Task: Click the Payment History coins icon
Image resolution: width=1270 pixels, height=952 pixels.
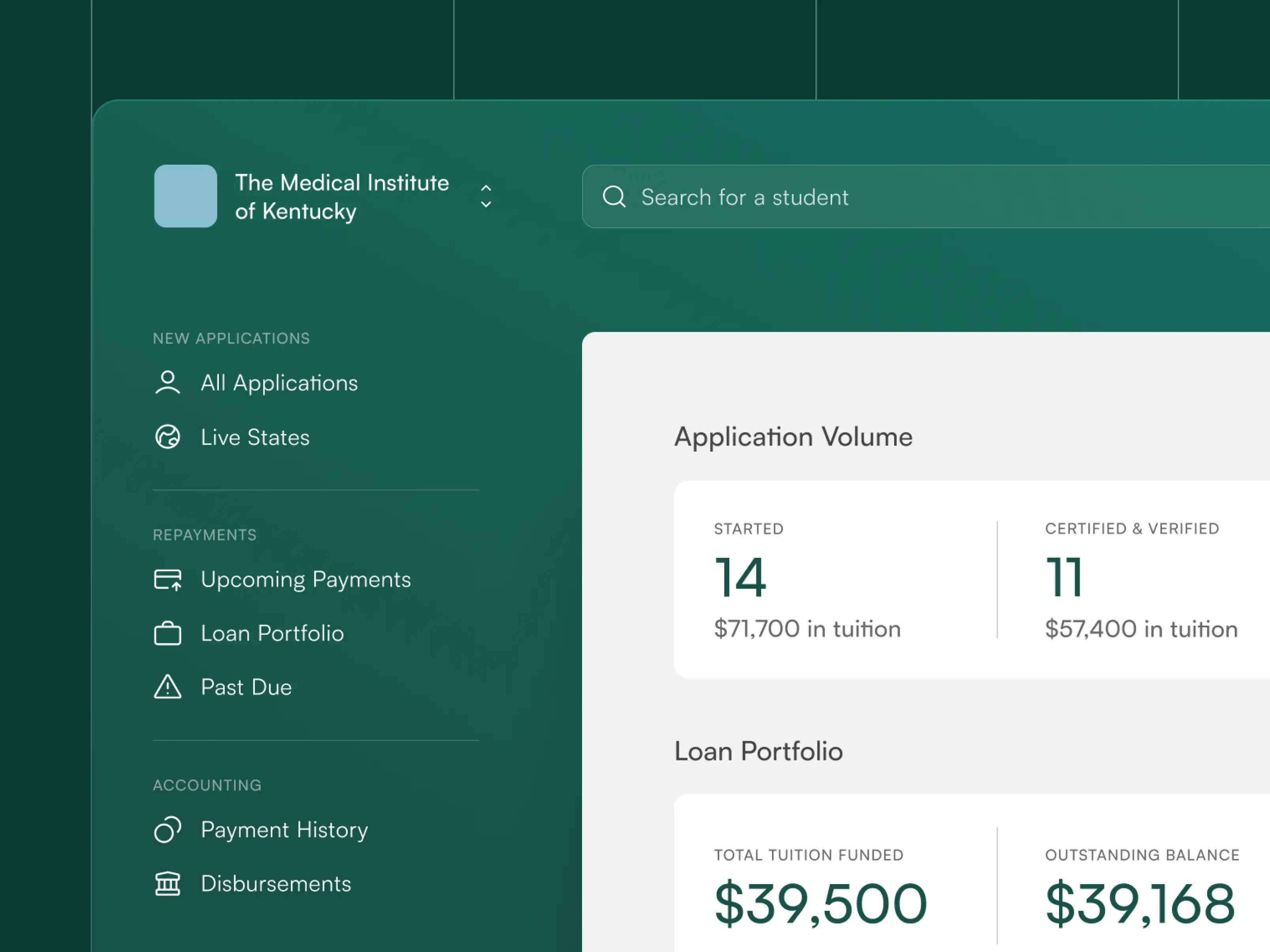Action: pos(168,830)
